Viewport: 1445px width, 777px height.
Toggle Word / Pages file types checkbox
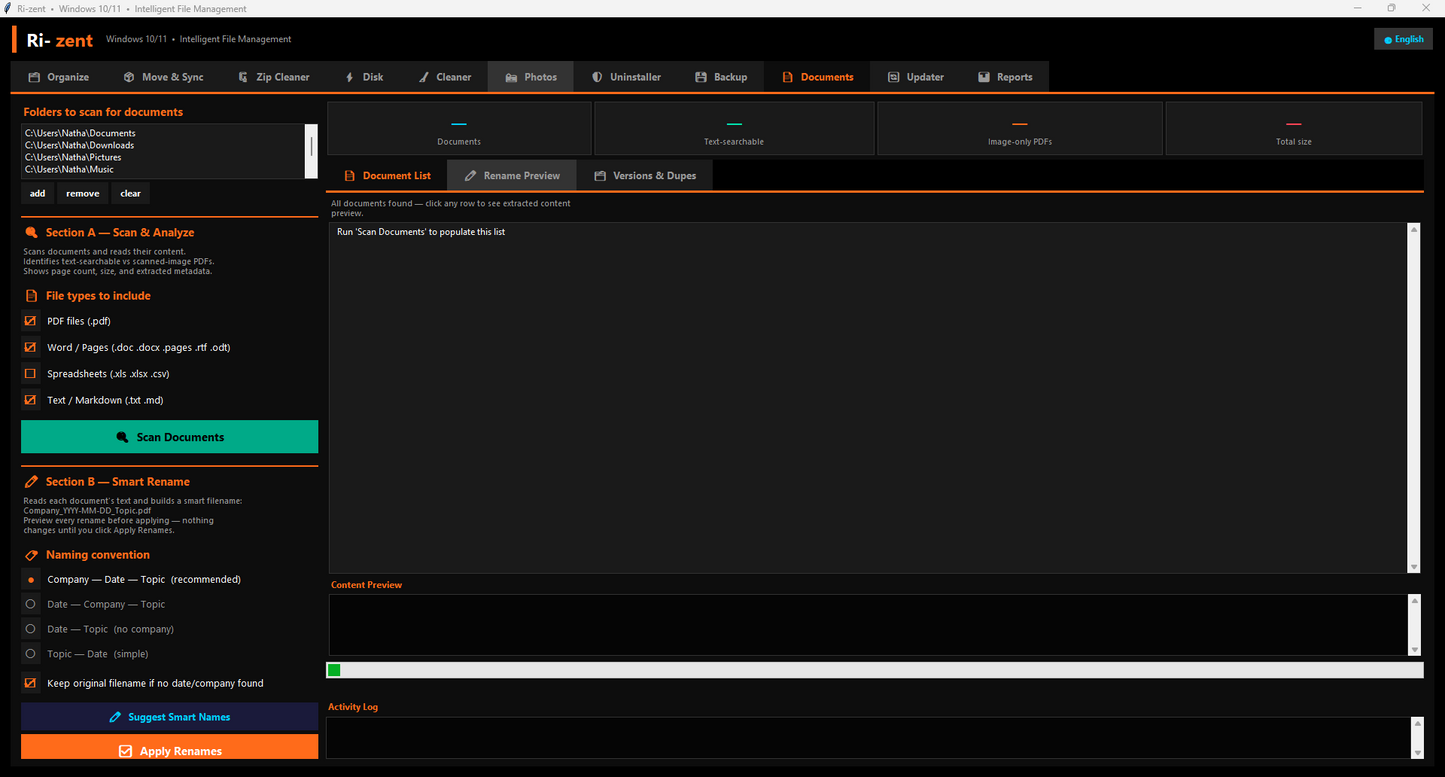click(x=30, y=347)
